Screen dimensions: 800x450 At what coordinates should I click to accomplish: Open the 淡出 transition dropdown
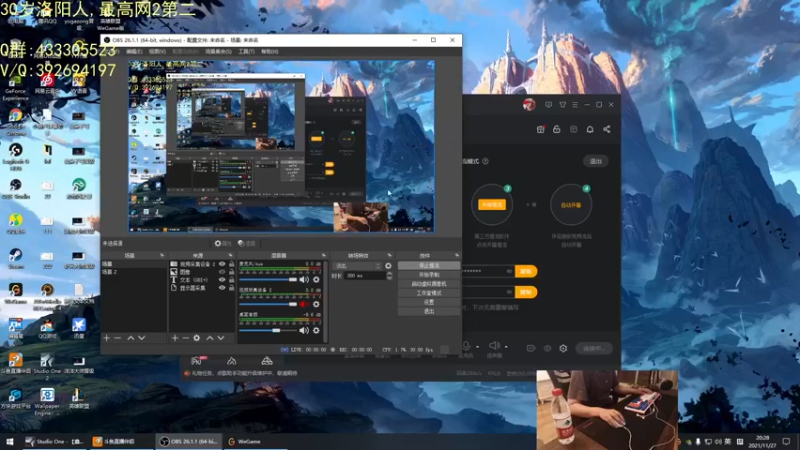pyautogui.click(x=357, y=266)
